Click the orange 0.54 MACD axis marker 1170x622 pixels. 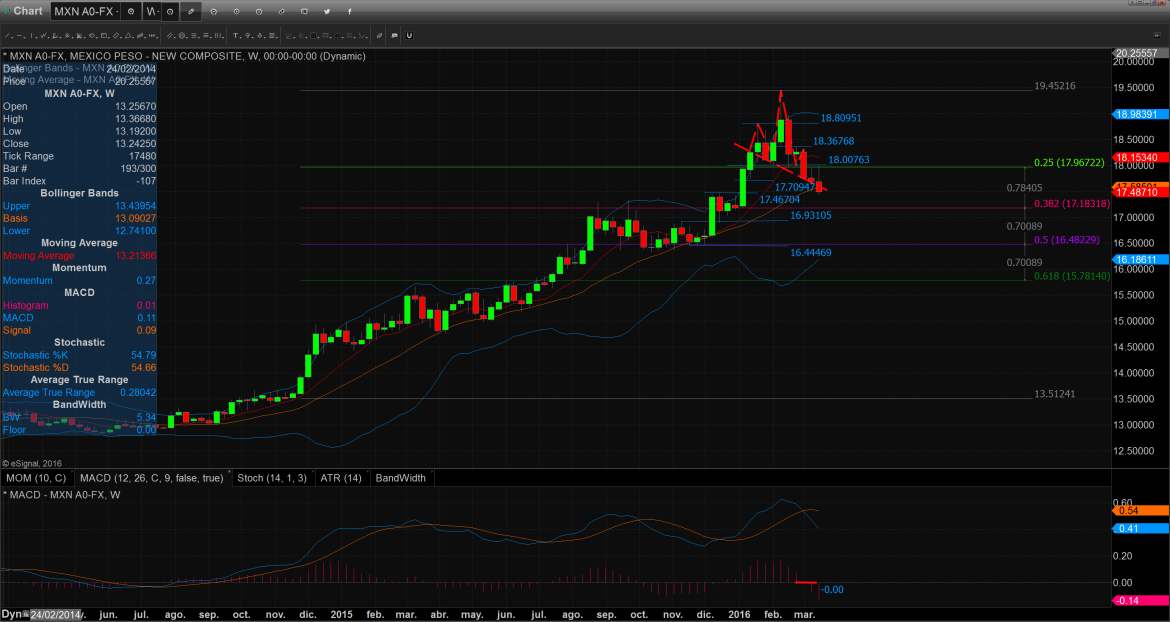[x=1139, y=511]
